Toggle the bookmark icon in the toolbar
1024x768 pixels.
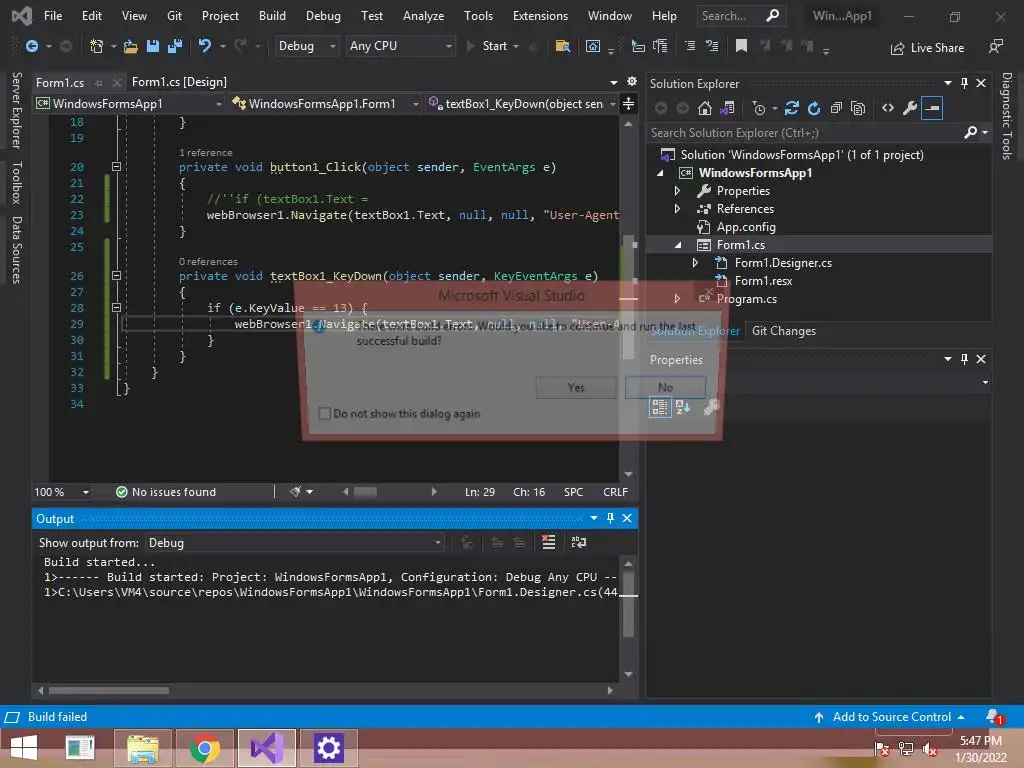pos(741,46)
